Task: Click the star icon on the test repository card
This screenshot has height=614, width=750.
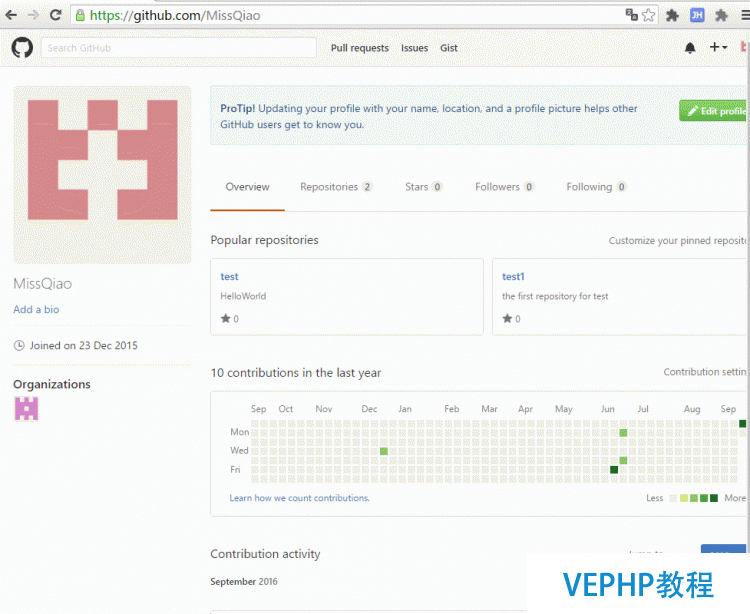Action: [225, 318]
